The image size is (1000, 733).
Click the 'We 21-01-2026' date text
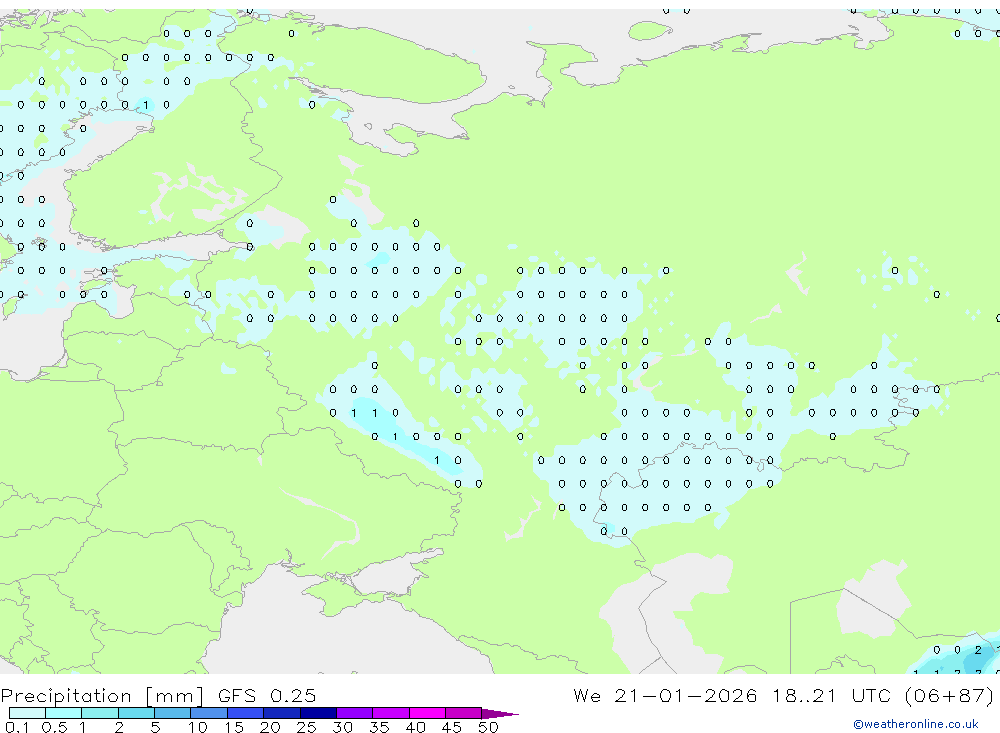click(x=665, y=695)
